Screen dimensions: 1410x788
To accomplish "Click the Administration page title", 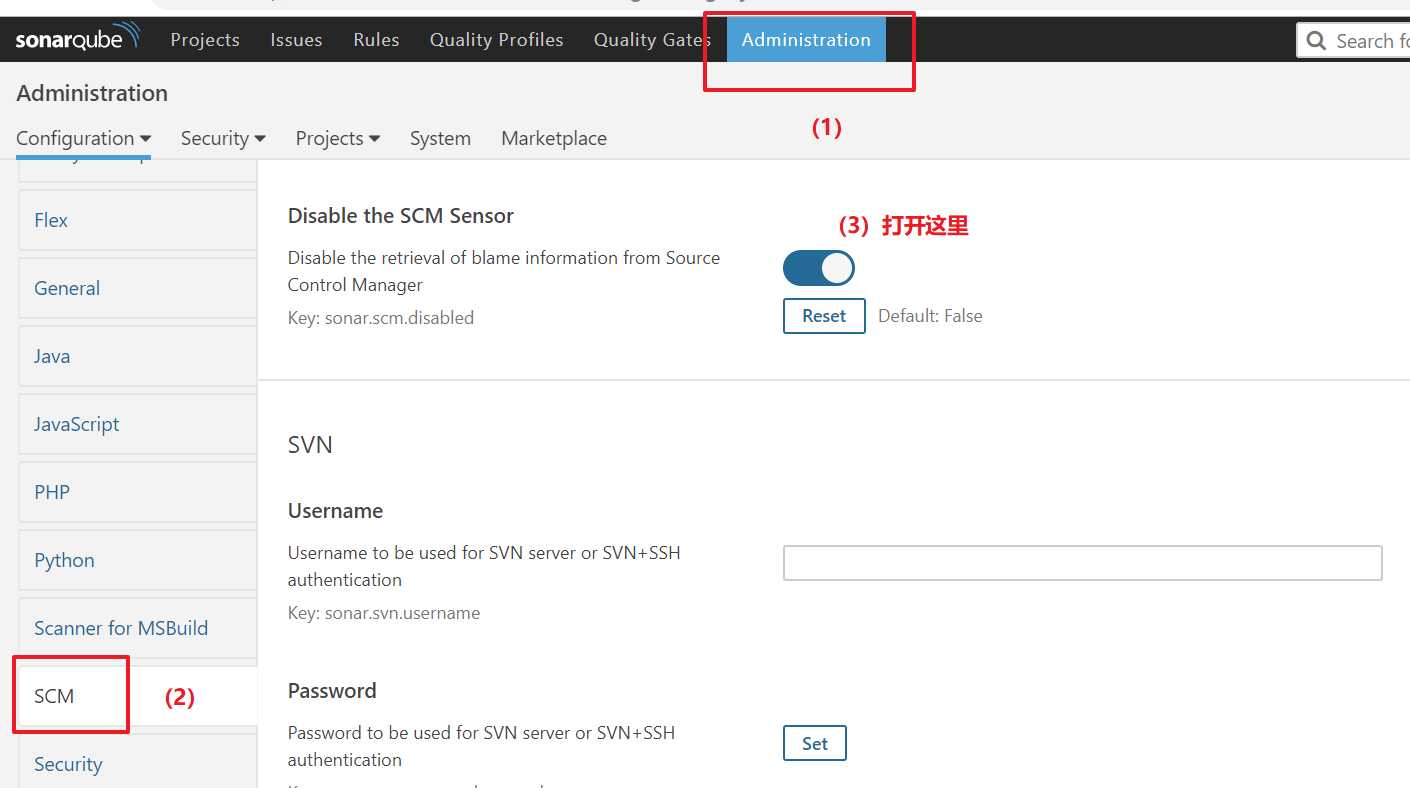I will pos(92,93).
